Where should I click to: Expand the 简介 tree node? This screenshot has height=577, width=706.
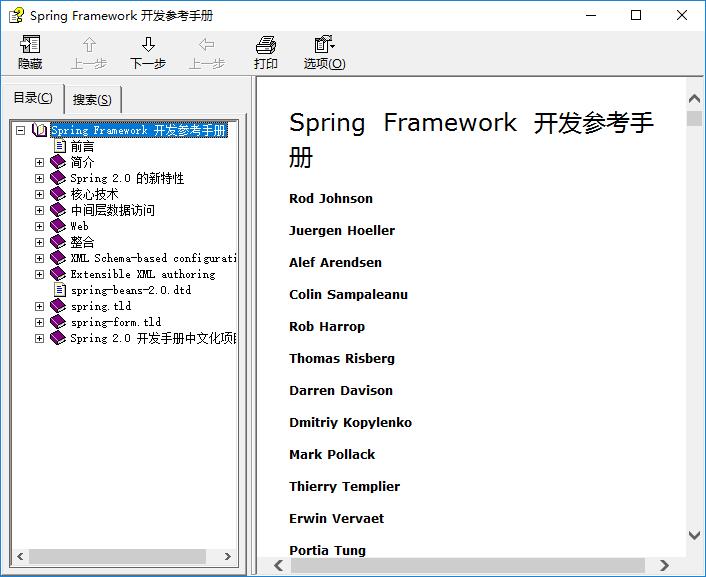click(x=40, y=162)
